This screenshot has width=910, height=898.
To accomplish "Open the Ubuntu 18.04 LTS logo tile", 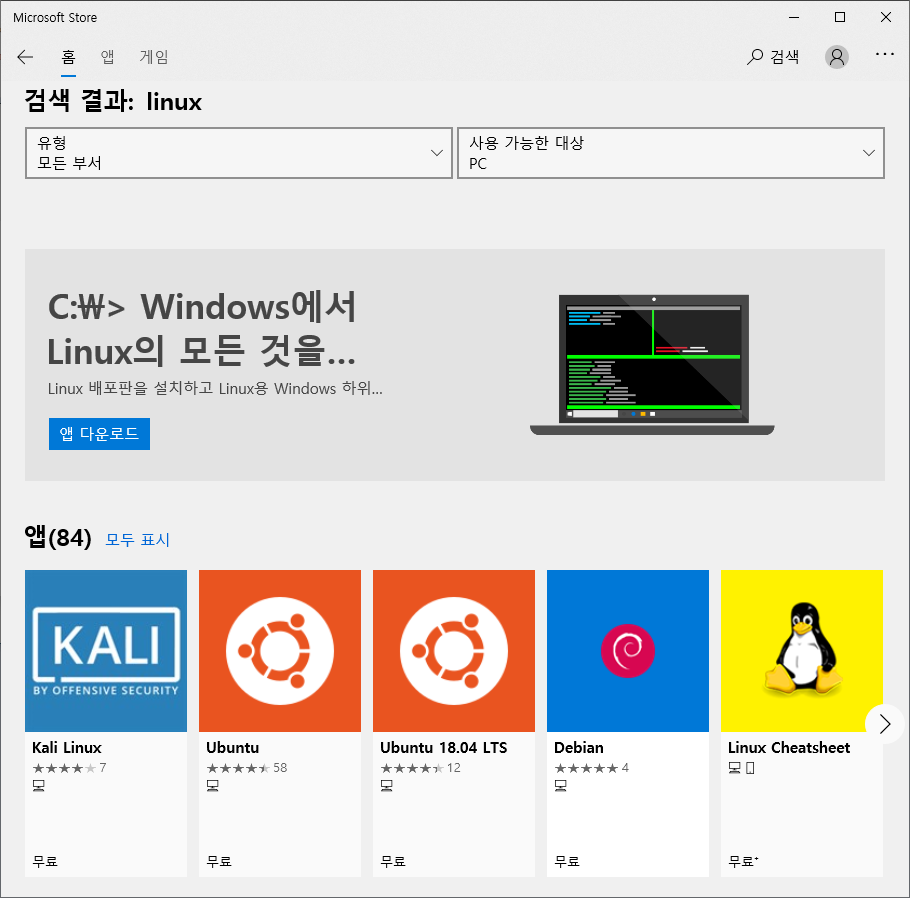I will 454,651.
